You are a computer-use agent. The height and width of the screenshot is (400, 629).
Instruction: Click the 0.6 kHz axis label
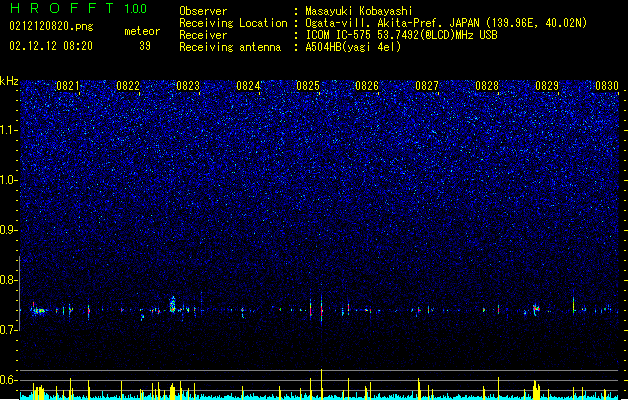point(9,380)
